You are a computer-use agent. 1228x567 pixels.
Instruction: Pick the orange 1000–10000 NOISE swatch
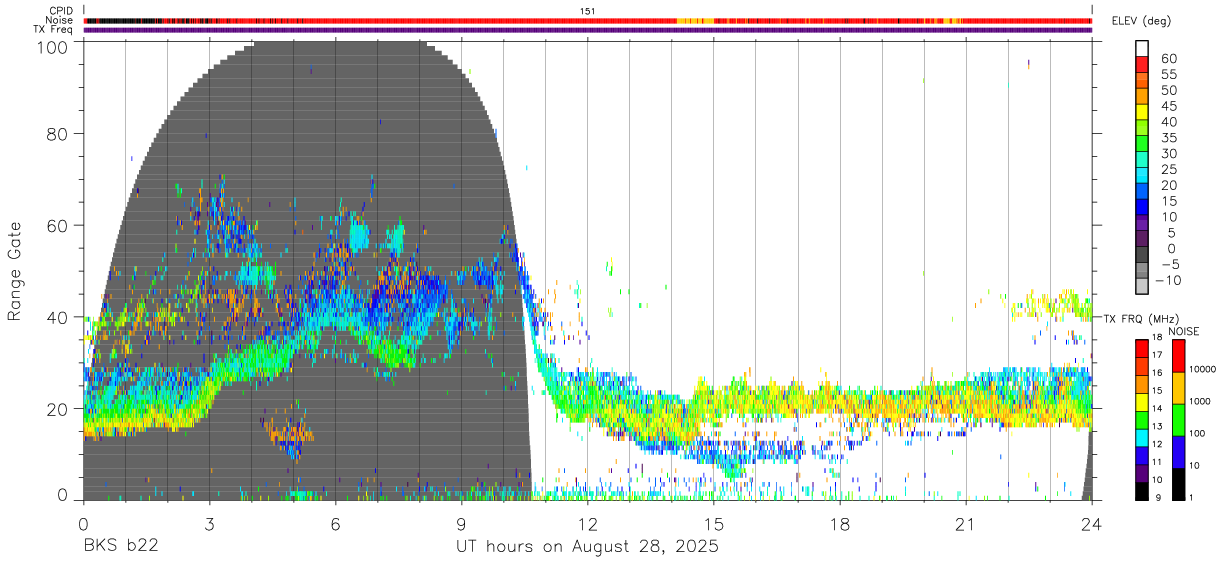coord(1178,388)
